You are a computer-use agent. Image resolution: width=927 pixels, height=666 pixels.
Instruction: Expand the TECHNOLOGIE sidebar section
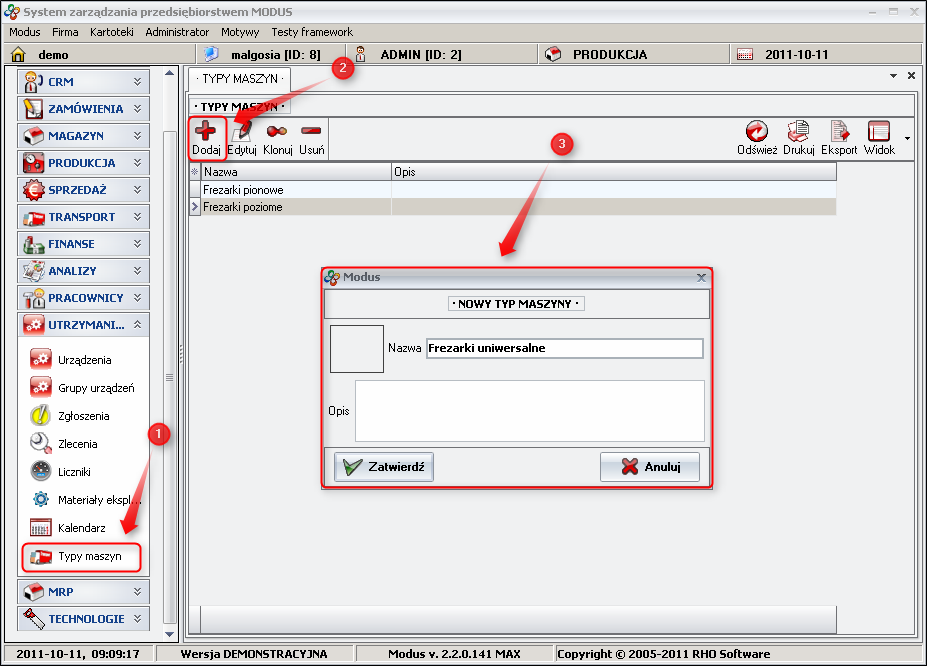(83, 619)
